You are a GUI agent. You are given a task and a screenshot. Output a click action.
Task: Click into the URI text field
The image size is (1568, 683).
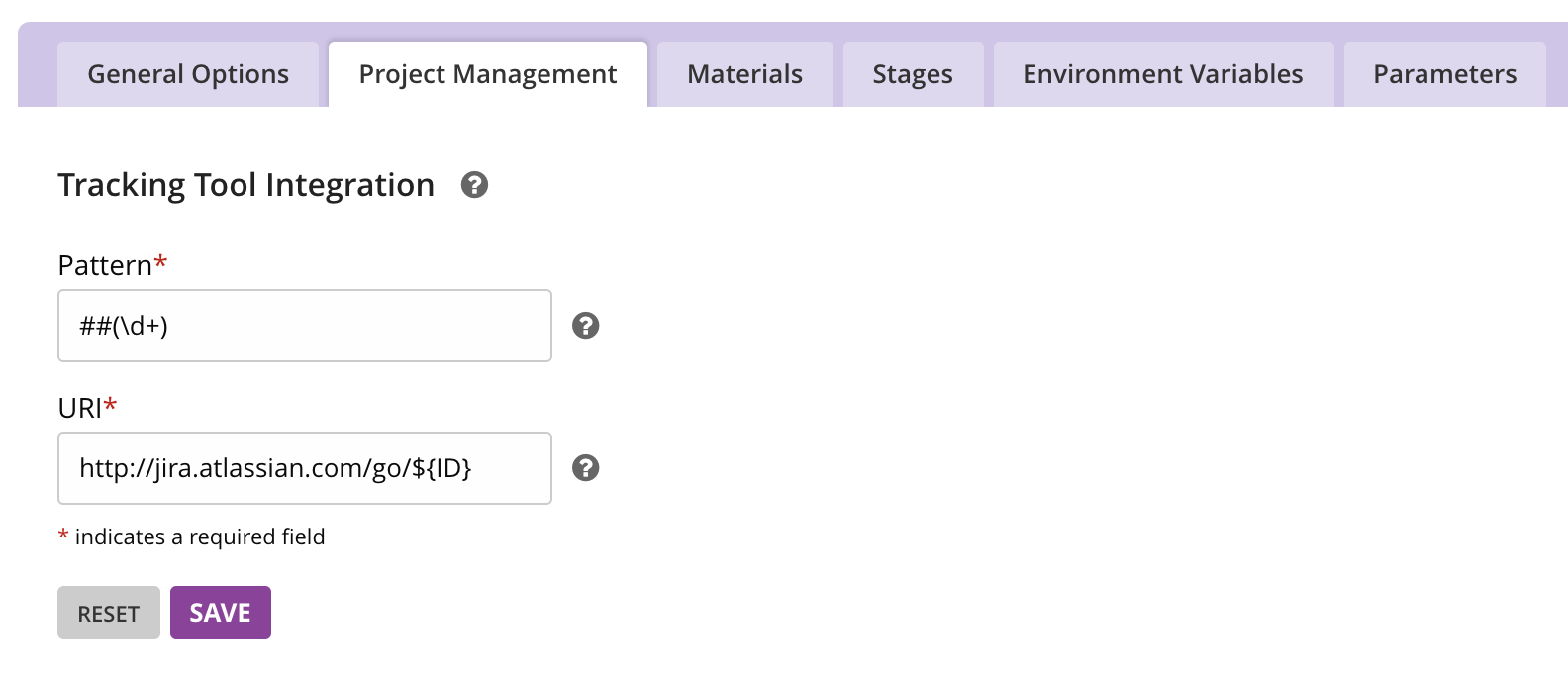tap(305, 468)
